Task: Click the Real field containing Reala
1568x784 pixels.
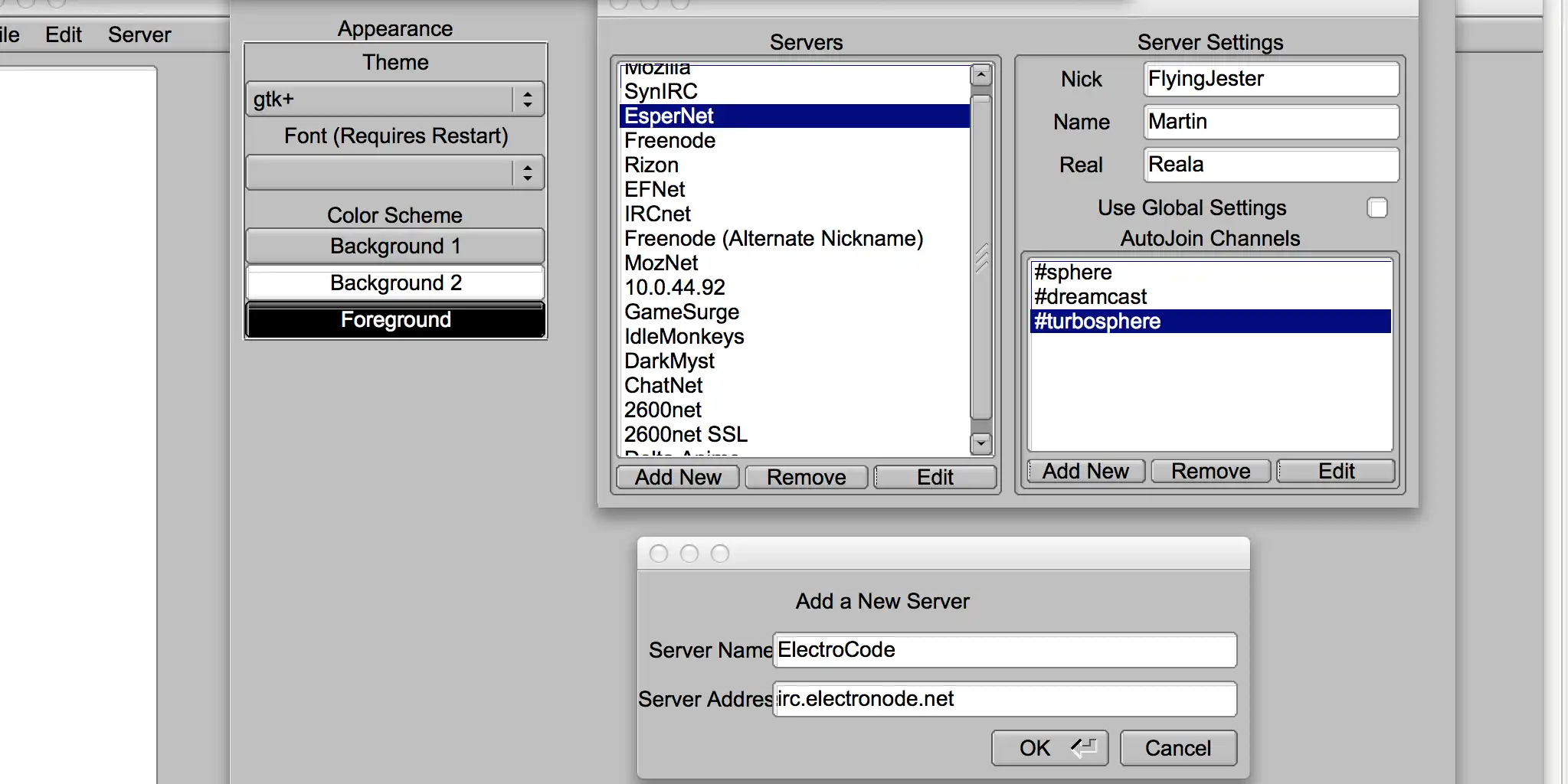Action: pos(1272,165)
